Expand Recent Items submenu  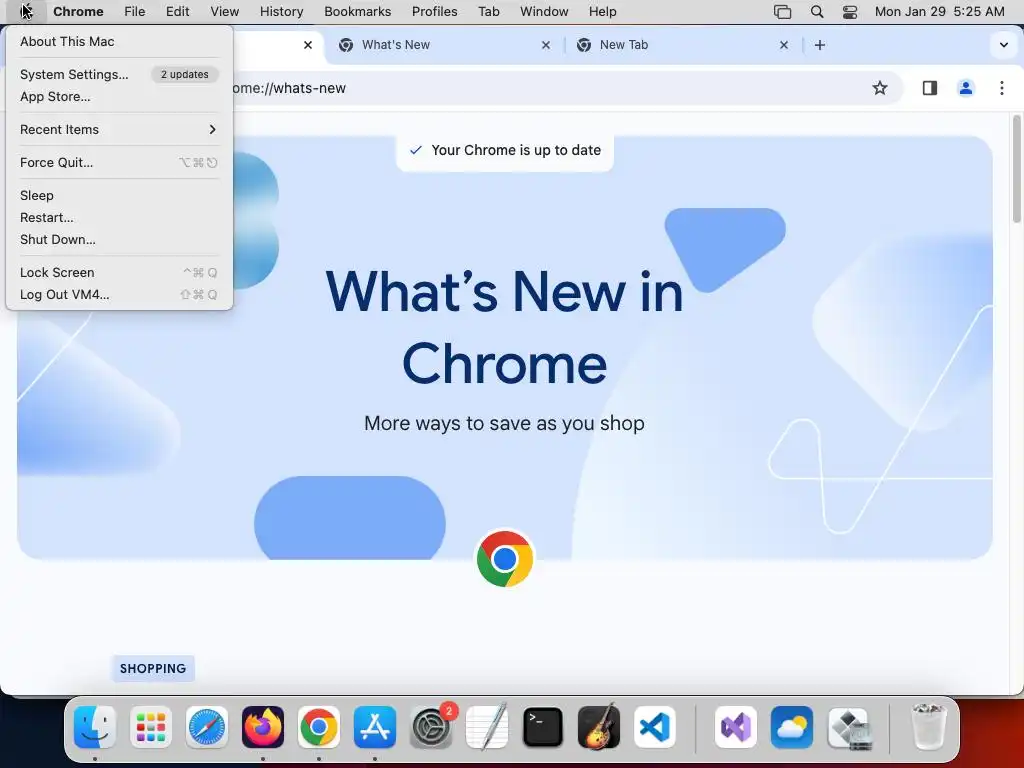tap(119, 129)
